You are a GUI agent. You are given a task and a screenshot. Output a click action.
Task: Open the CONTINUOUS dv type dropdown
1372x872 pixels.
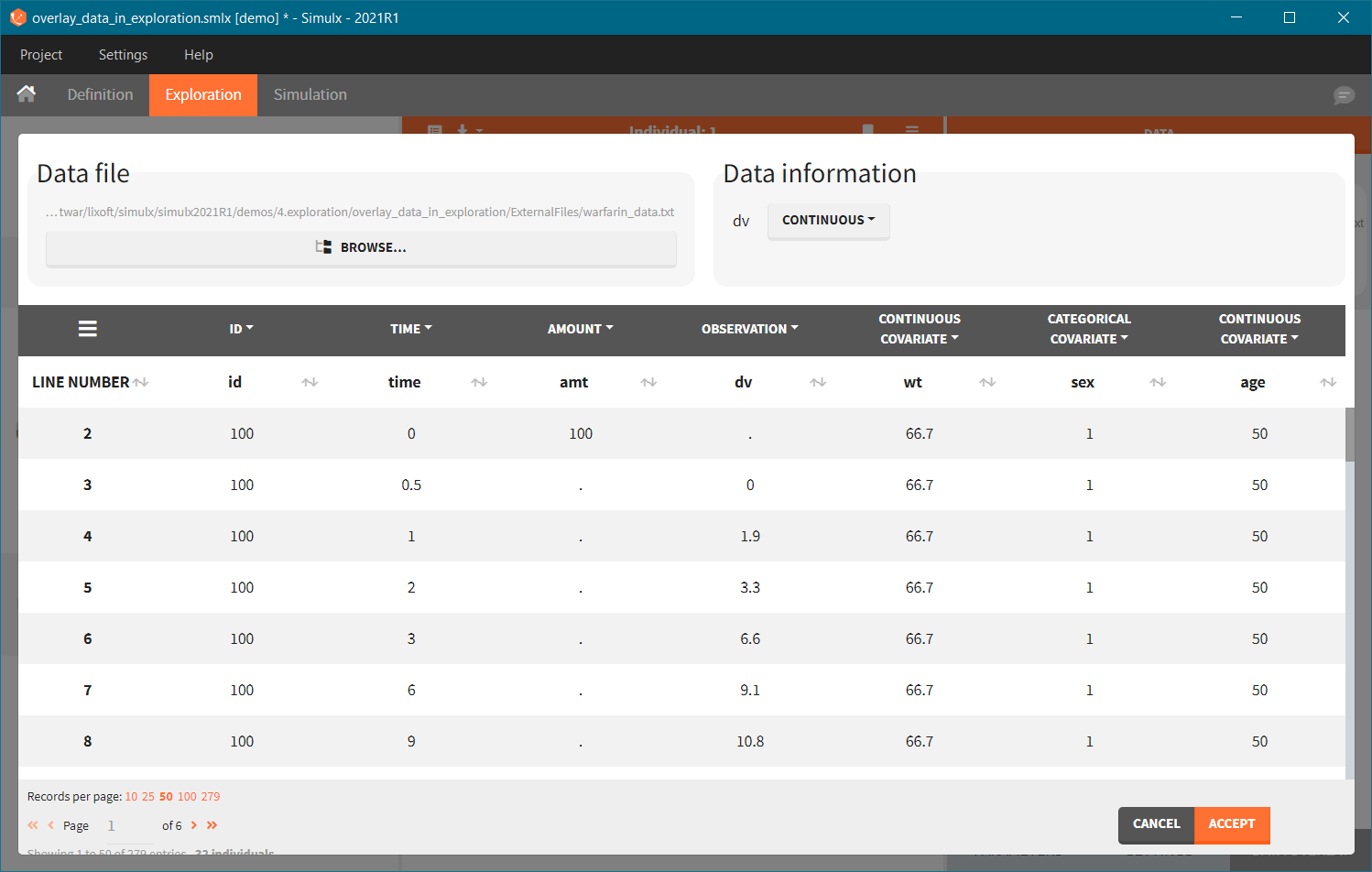[828, 220]
